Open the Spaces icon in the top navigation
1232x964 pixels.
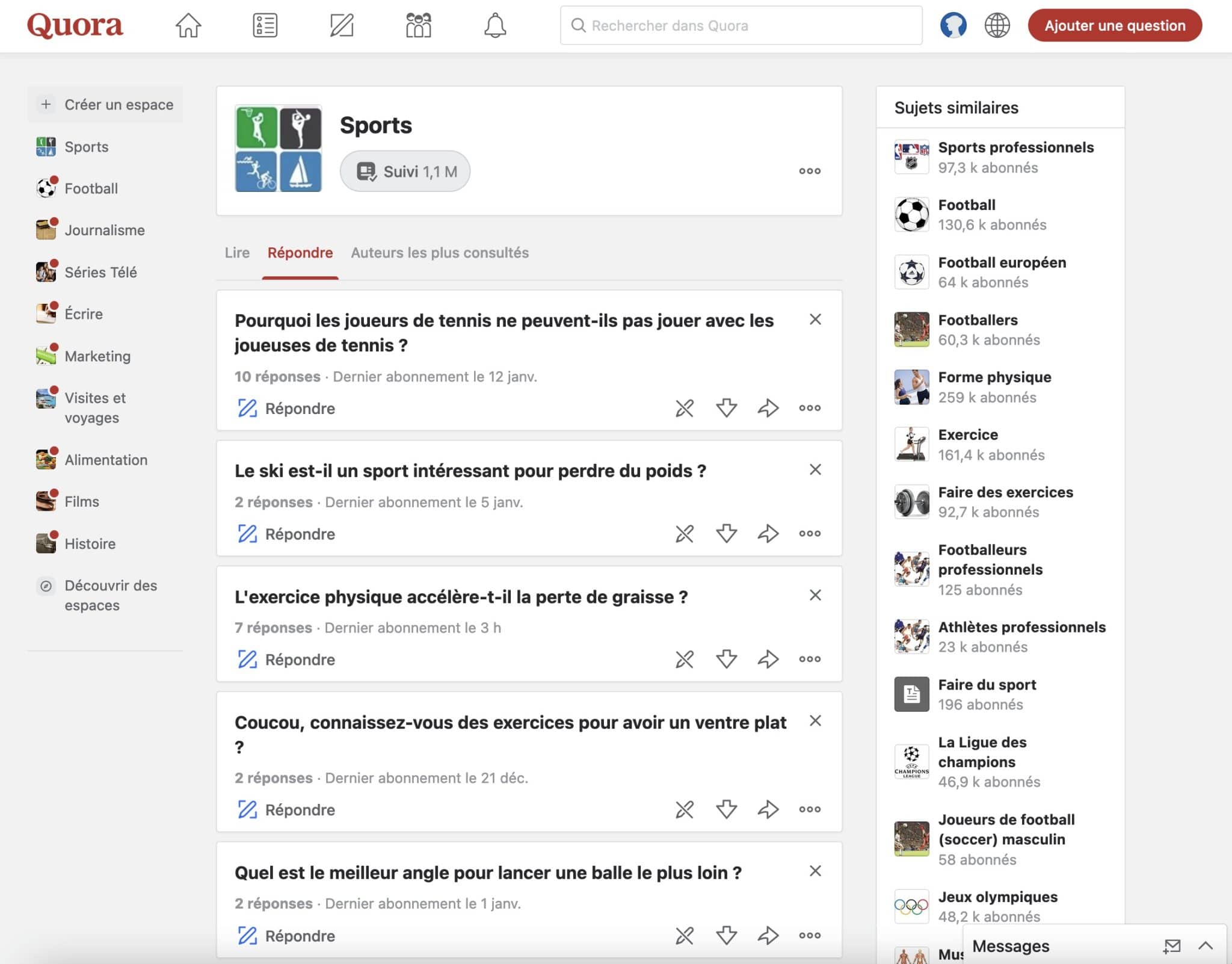pos(418,25)
